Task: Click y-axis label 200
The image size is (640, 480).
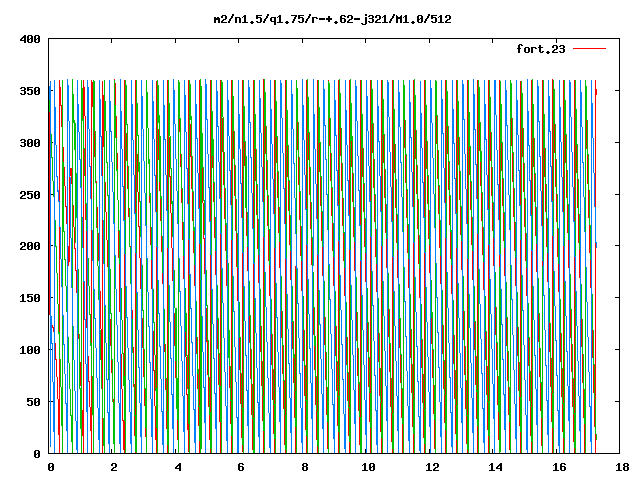Action: pos(30,246)
